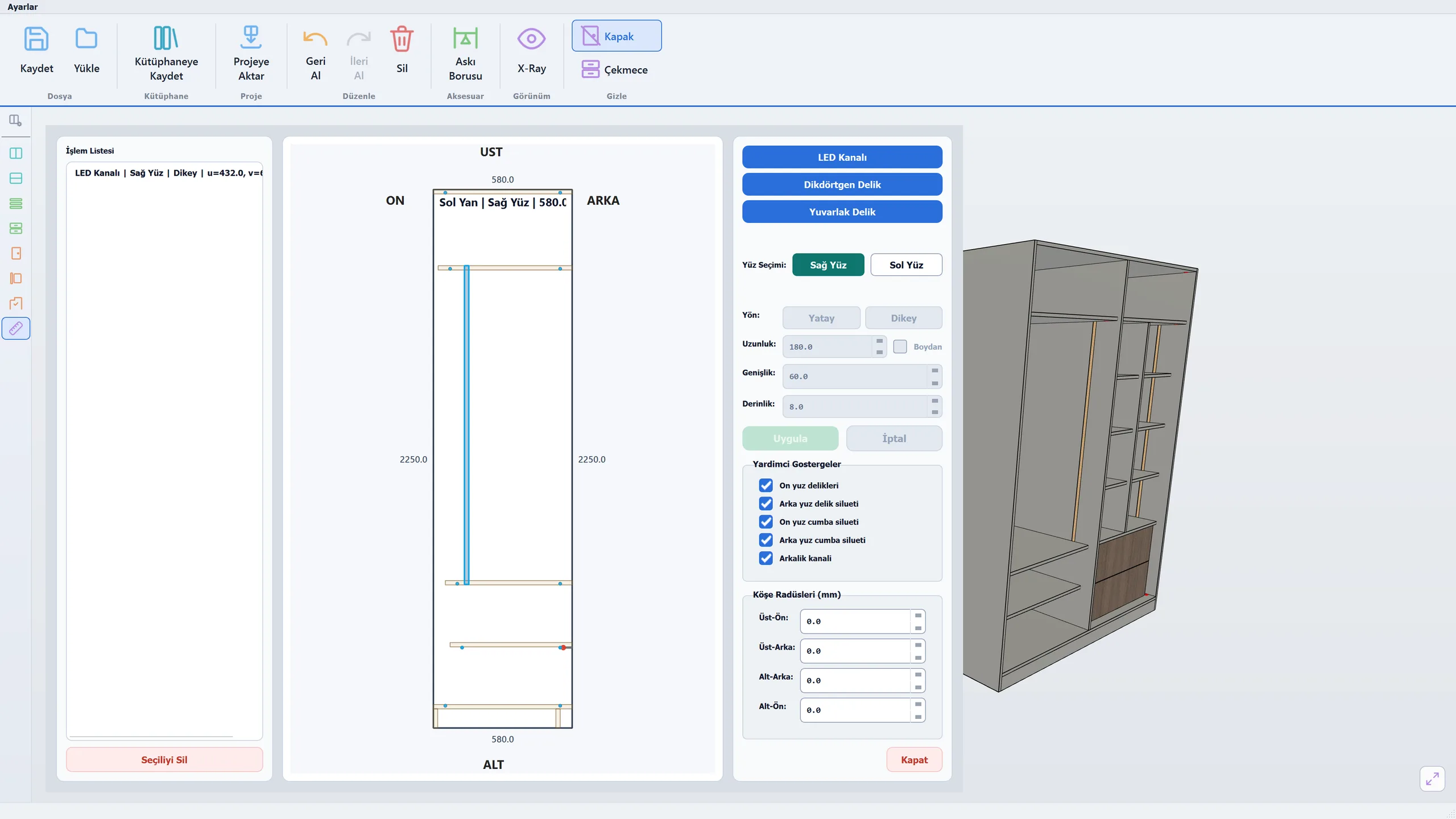Uncheck On yuz cumba silueti

point(766,522)
